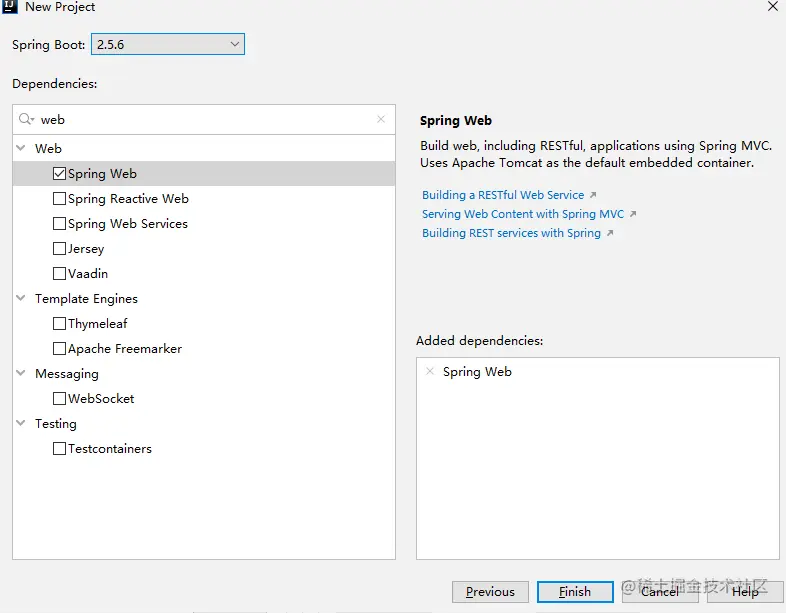Click the Spring Boot 2.5.6 version value
This screenshot has height=613, width=786.
(x=110, y=45)
